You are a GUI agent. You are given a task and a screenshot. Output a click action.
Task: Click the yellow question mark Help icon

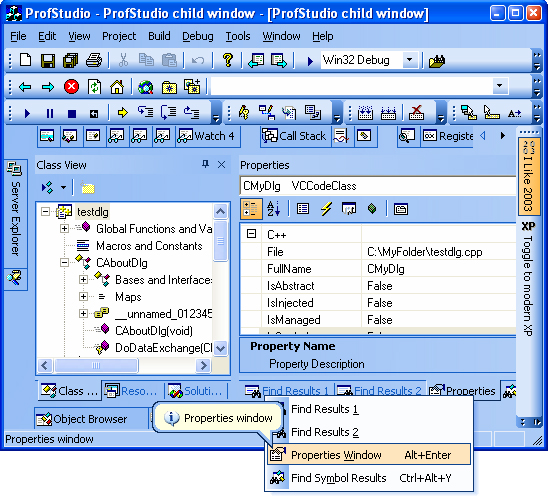point(228,60)
